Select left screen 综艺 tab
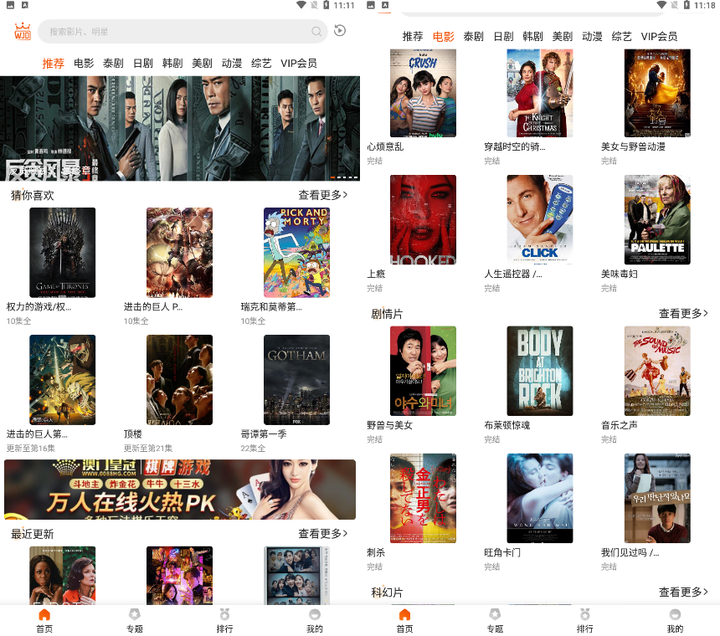The image size is (720, 636). 261,63
